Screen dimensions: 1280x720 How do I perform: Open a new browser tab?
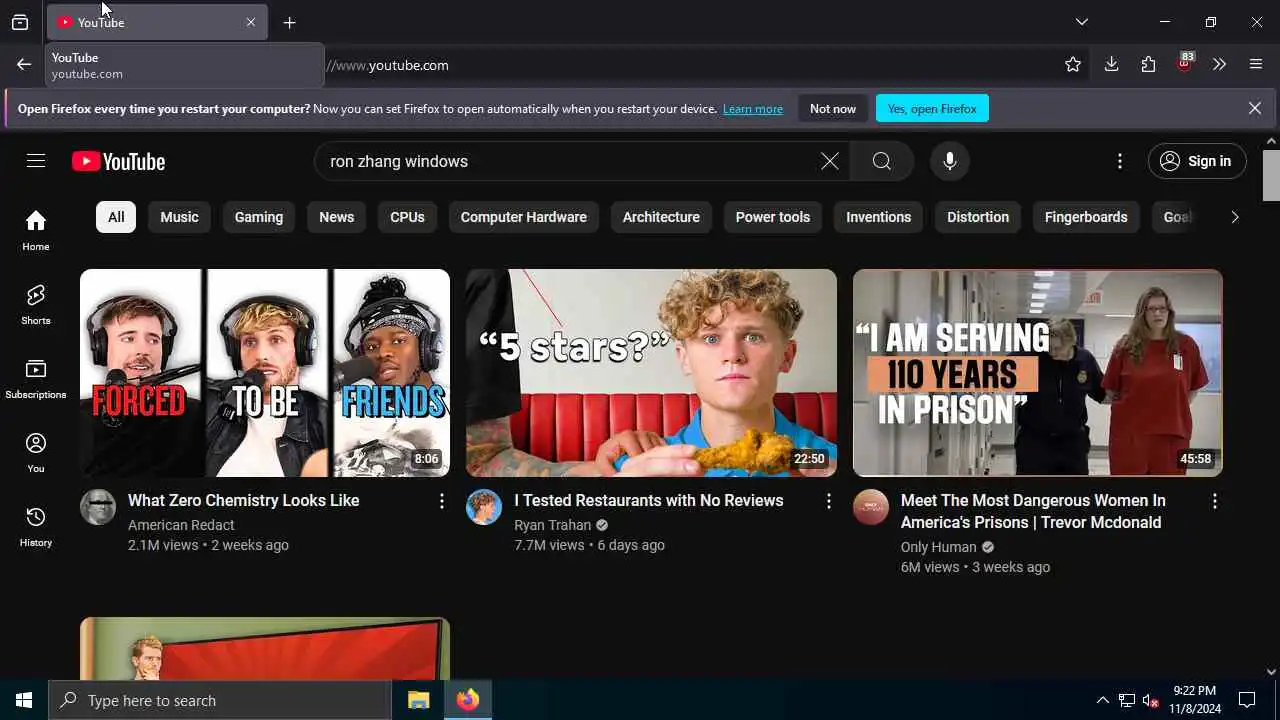(289, 22)
